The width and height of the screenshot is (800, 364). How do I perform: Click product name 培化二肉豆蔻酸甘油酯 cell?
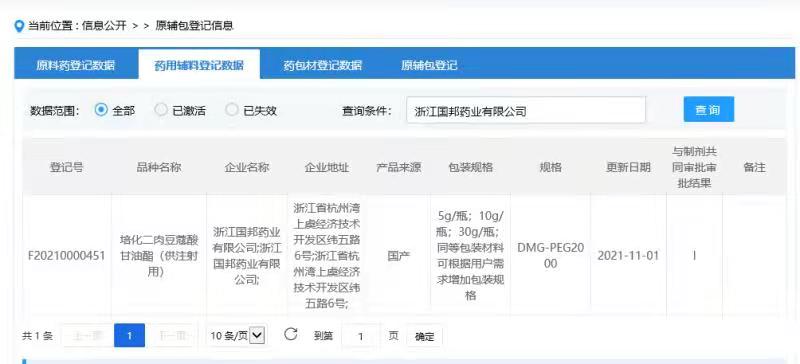(159, 255)
